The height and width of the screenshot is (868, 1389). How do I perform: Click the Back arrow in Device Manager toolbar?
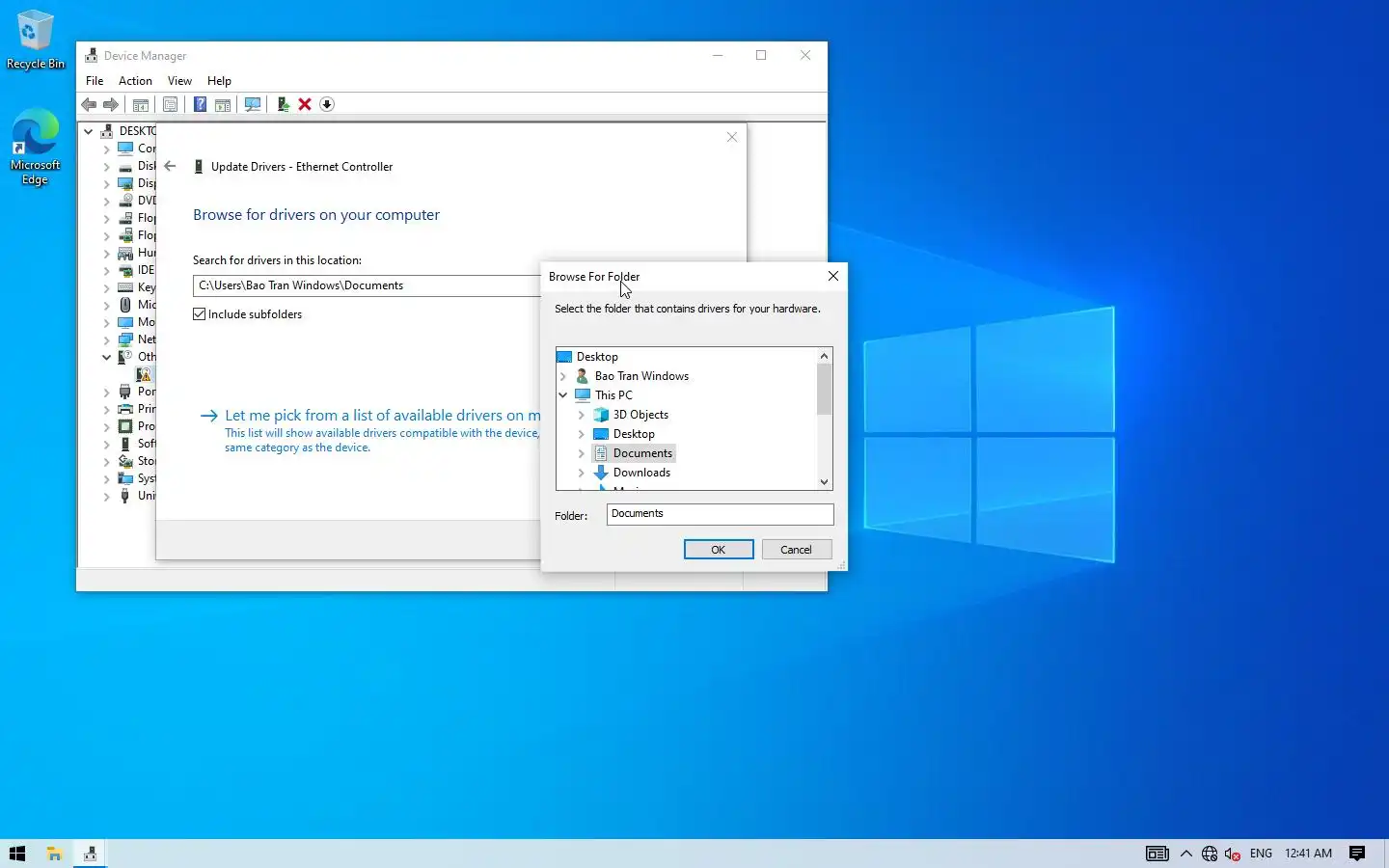pyautogui.click(x=89, y=104)
